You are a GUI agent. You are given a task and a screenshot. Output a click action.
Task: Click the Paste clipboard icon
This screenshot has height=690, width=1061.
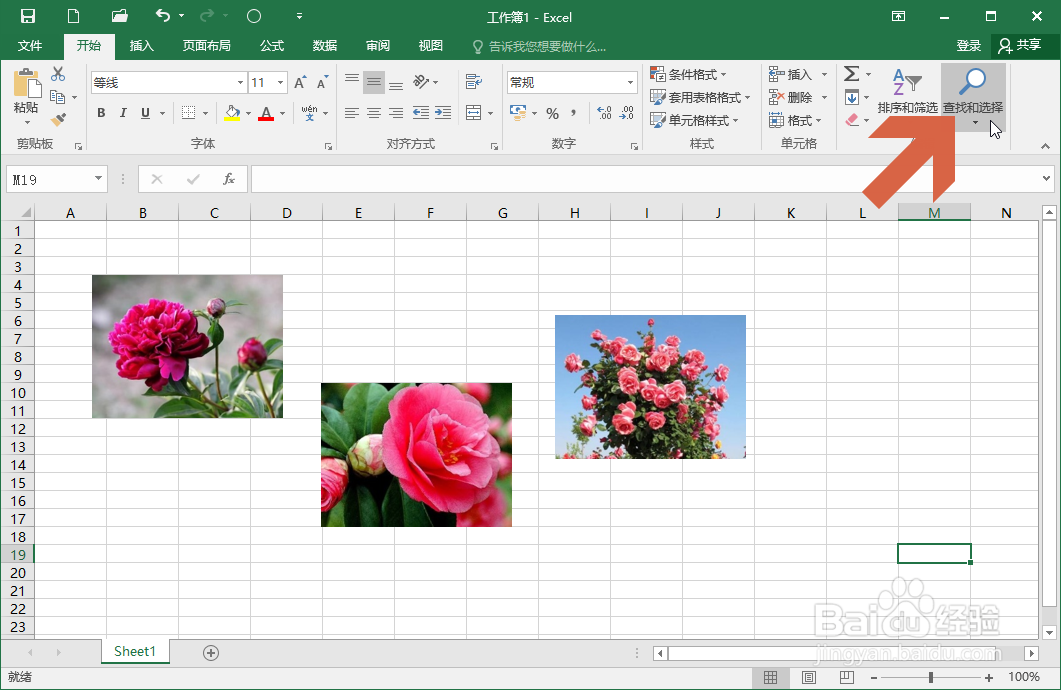pyautogui.click(x=27, y=84)
